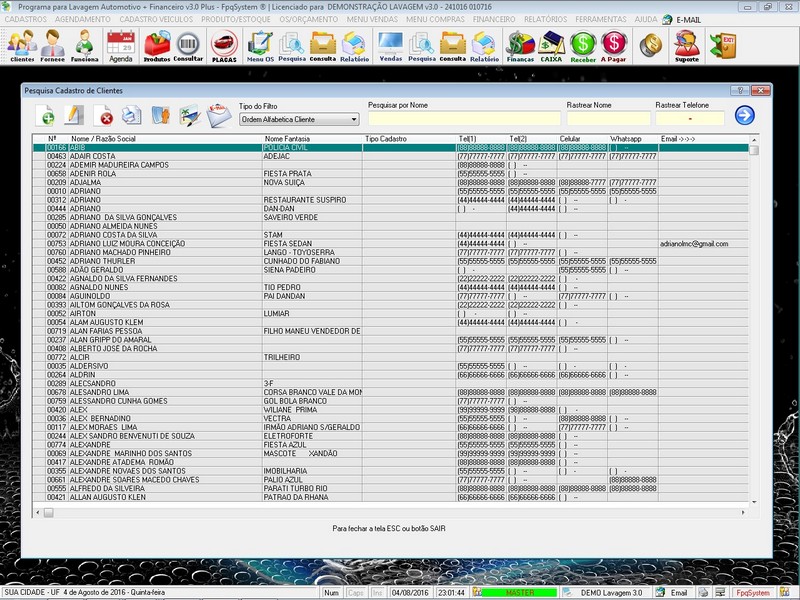Open the Funciona employees icon
800x600 pixels.
(x=84, y=46)
